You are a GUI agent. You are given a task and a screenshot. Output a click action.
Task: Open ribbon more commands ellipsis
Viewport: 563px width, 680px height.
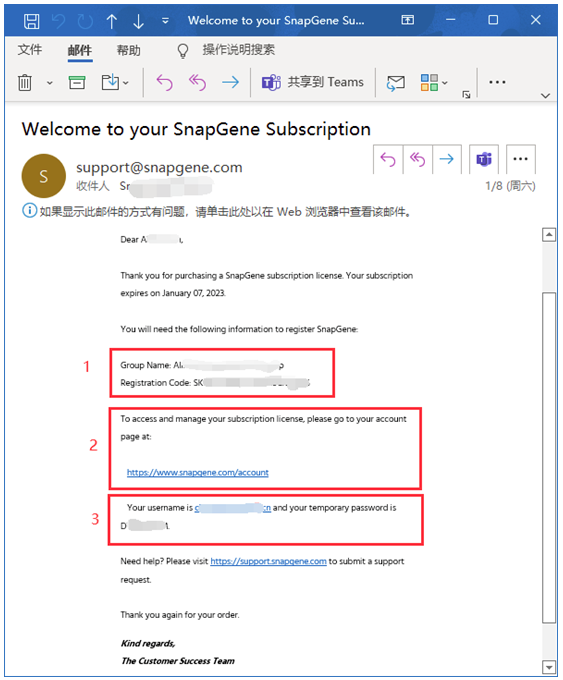[x=497, y=82]
